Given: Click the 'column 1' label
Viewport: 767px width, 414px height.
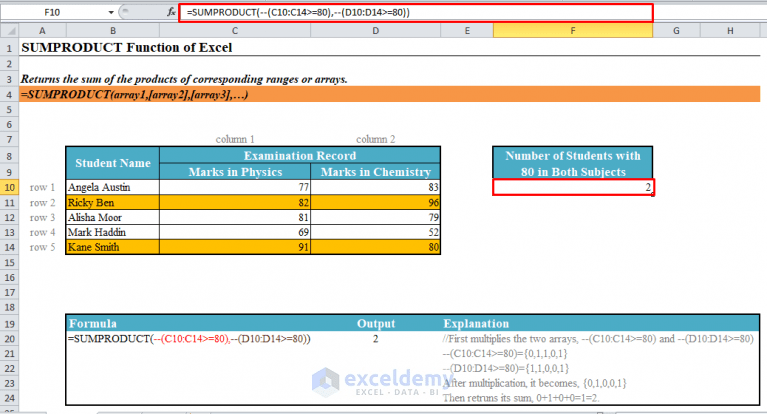Looking at the screenshot, I should click(x=235, y=139).
